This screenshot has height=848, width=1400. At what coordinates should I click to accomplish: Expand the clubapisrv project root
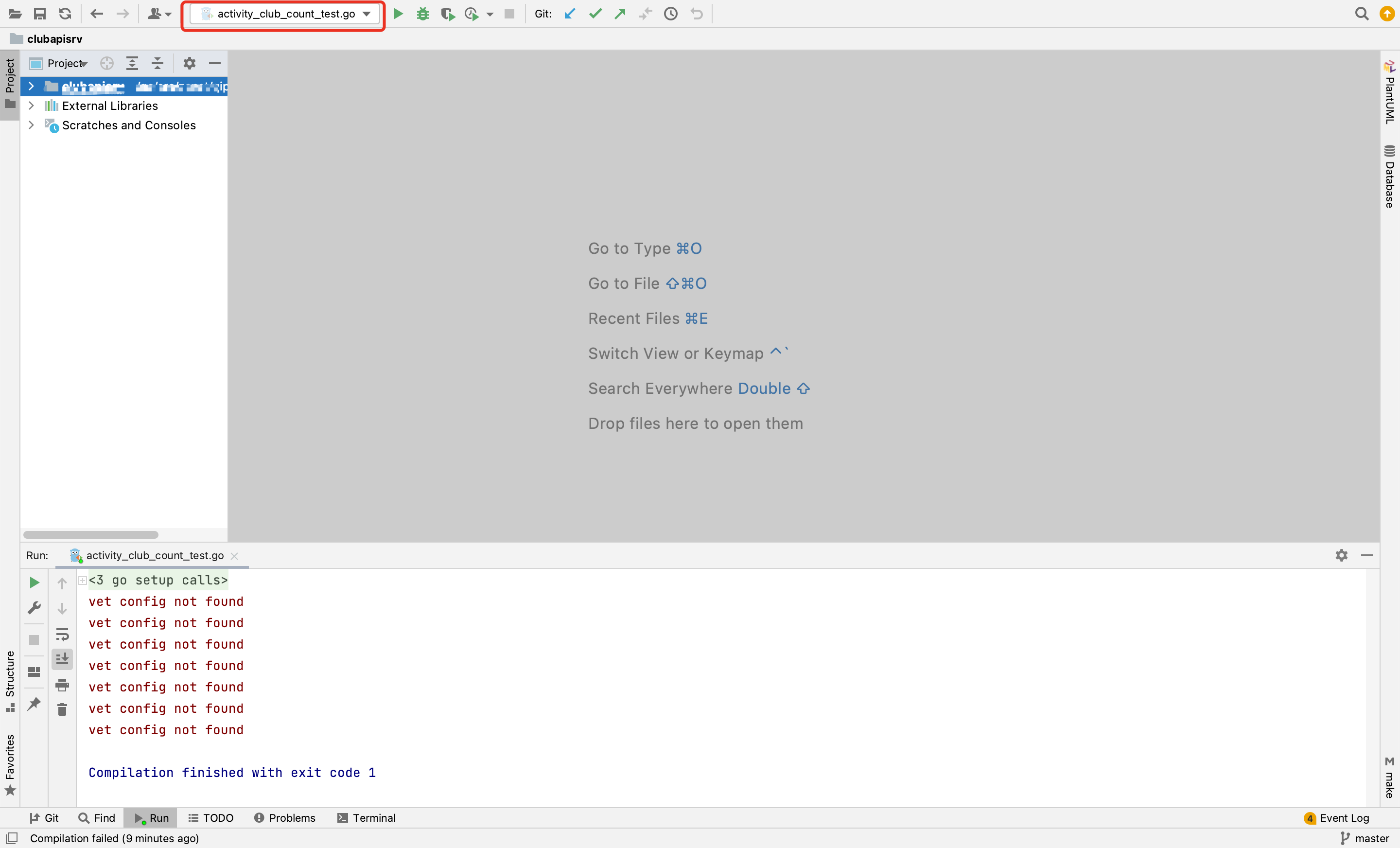click(31, 87)
